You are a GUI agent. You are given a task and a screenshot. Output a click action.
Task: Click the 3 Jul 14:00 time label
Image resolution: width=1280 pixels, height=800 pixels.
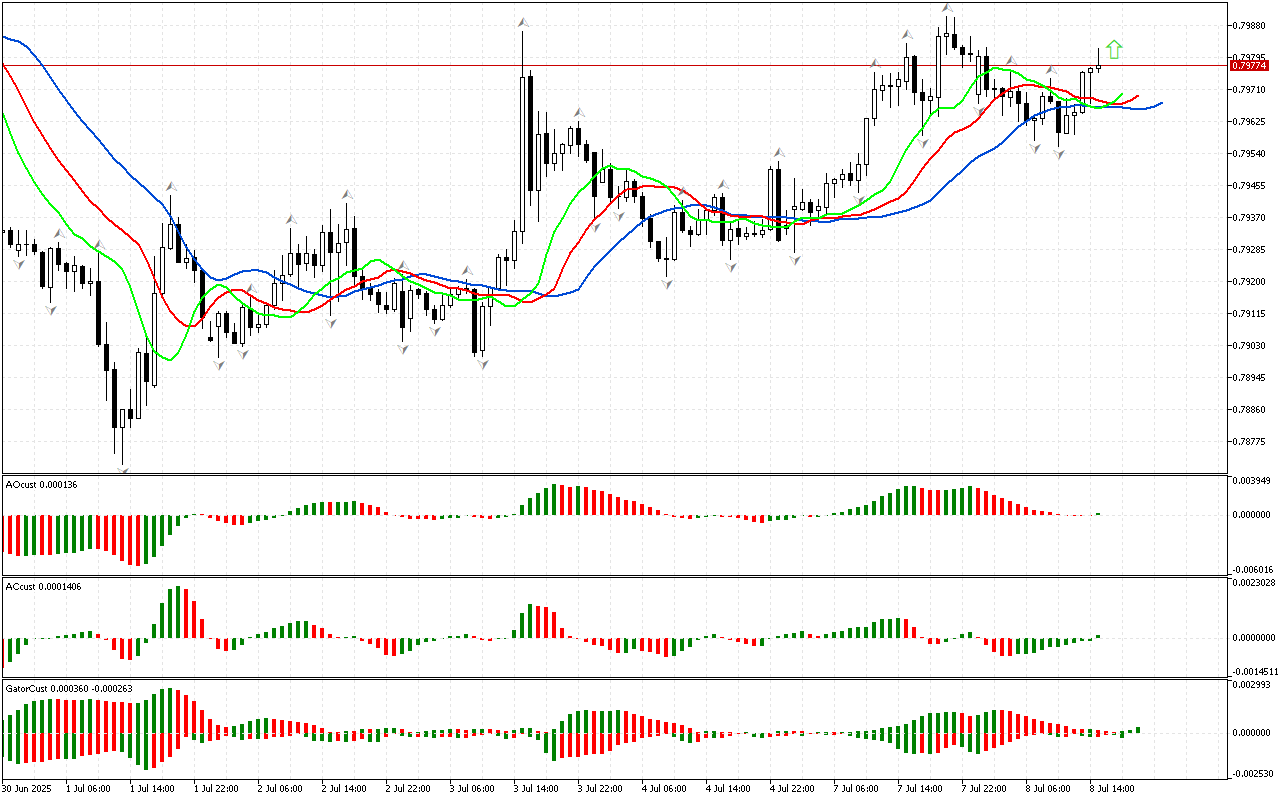[536, 787]
